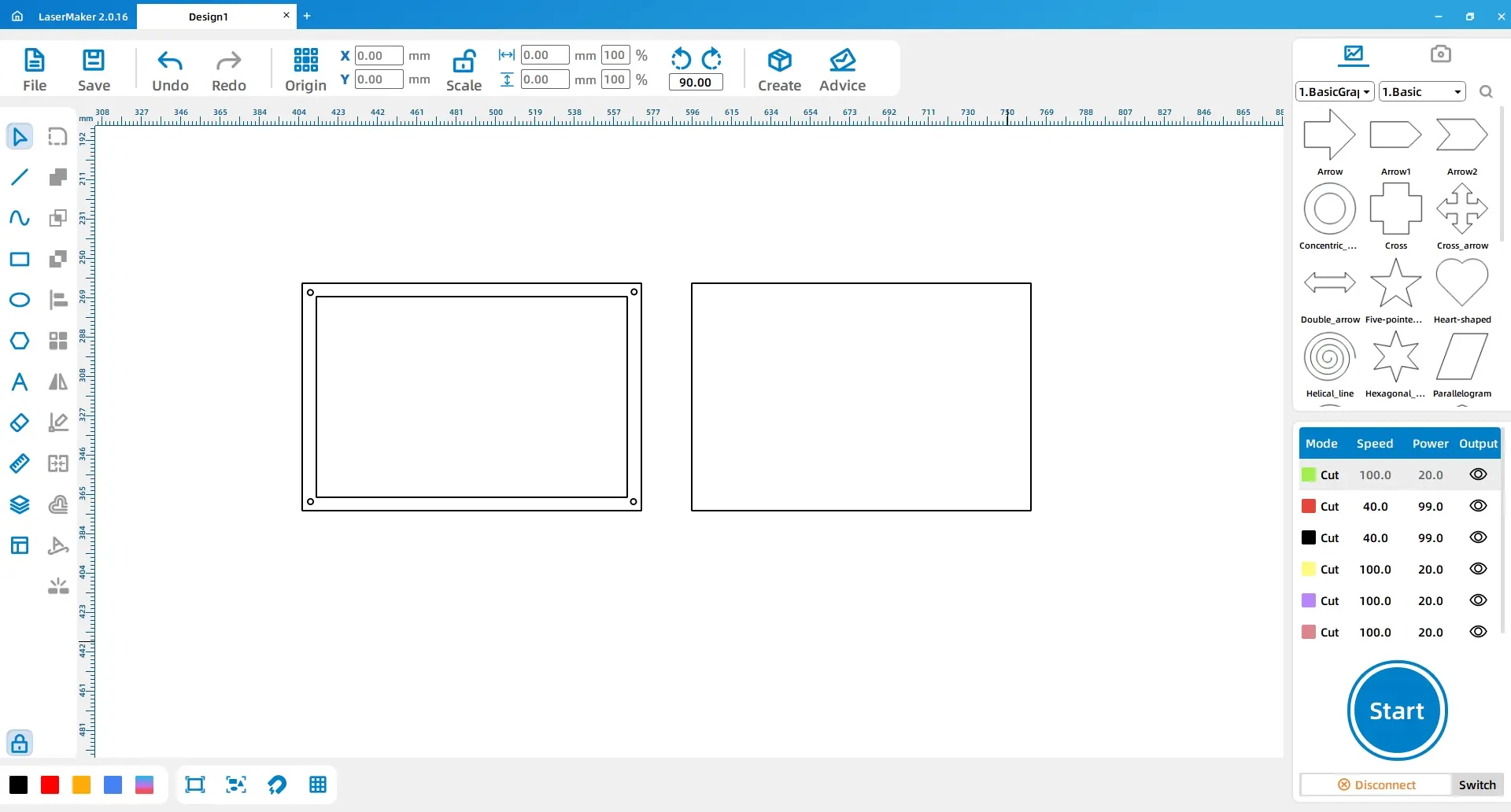Select the Ellipse tool
Image resolution: width=1511 pixels, height=812 pixels.
[20, 300]
